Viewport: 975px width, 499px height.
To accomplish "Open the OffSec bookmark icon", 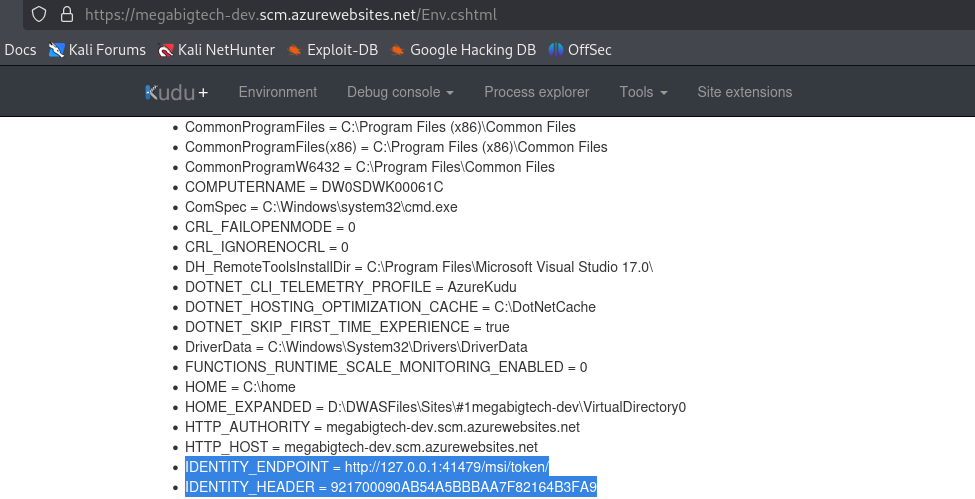I will [x=556, y=50].
